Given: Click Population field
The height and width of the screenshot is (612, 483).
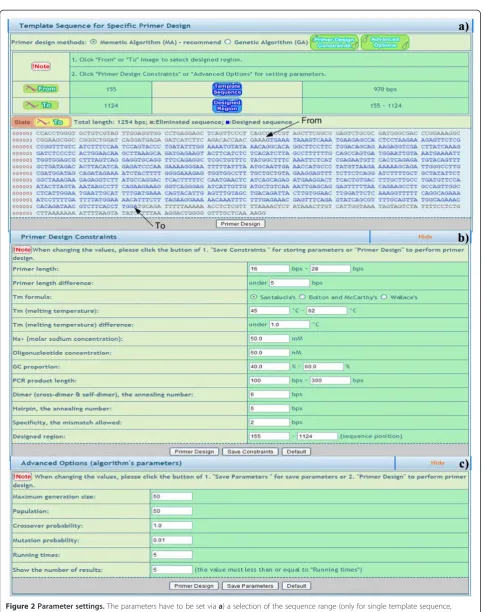Looking at the screenshot, I should [172, 511].
